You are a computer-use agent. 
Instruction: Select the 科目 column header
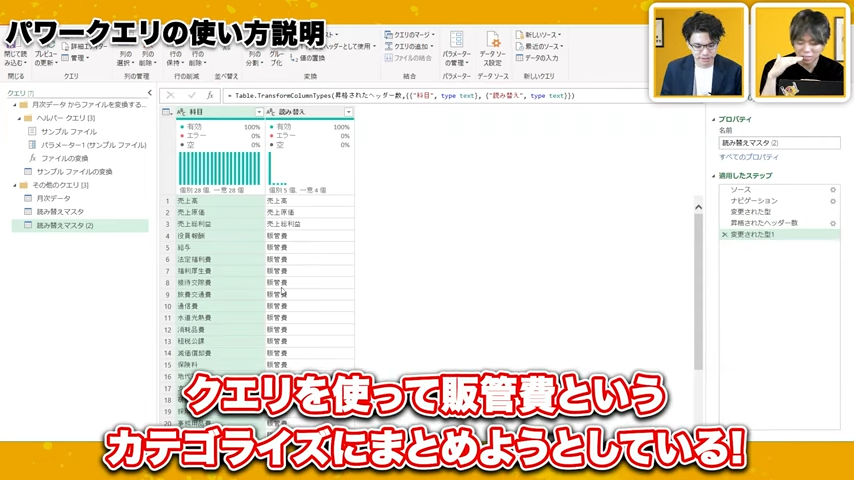(219, 112)
